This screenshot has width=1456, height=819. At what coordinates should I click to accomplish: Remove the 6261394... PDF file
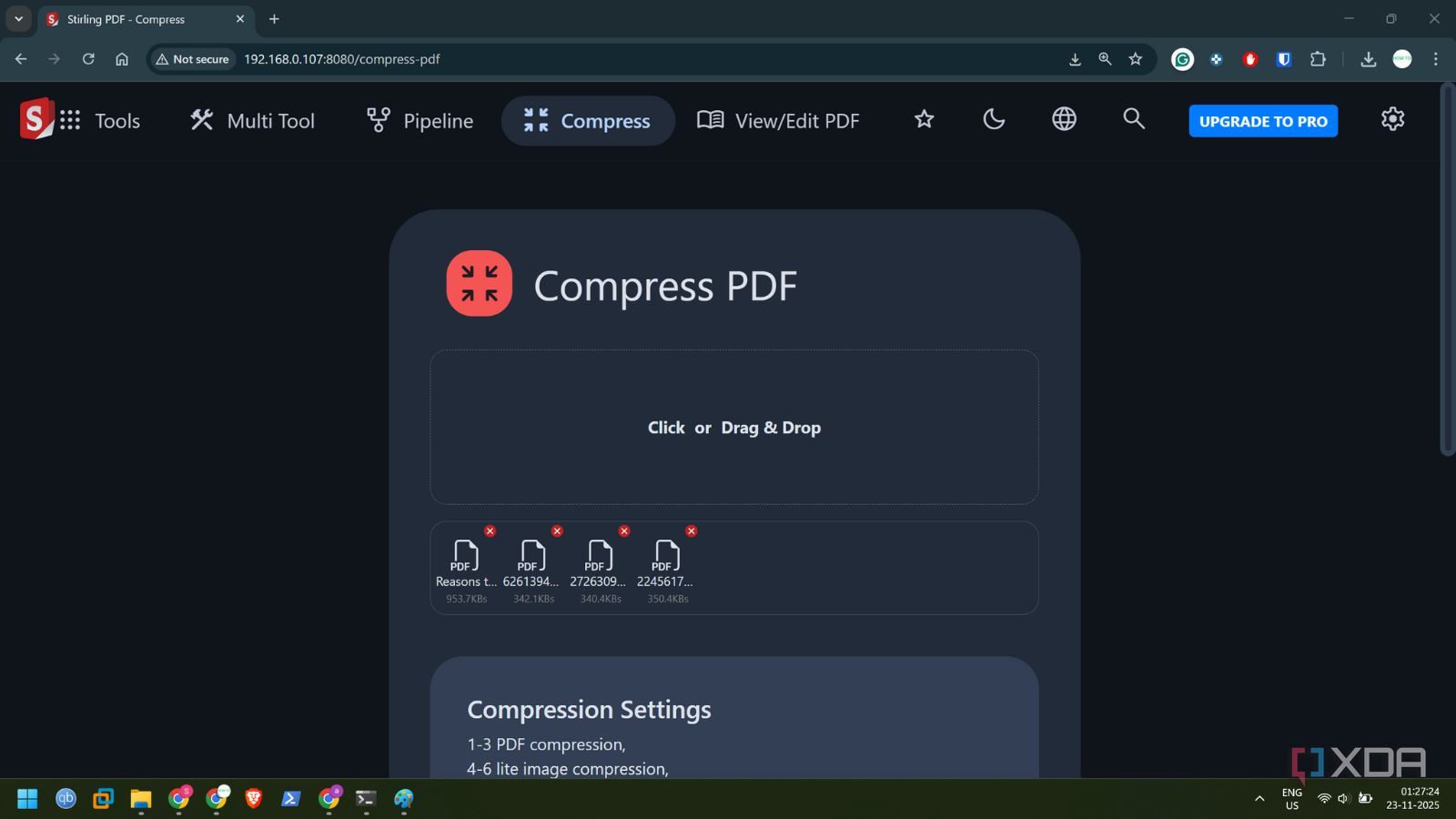pyautogui.click(x=557, y=531)
